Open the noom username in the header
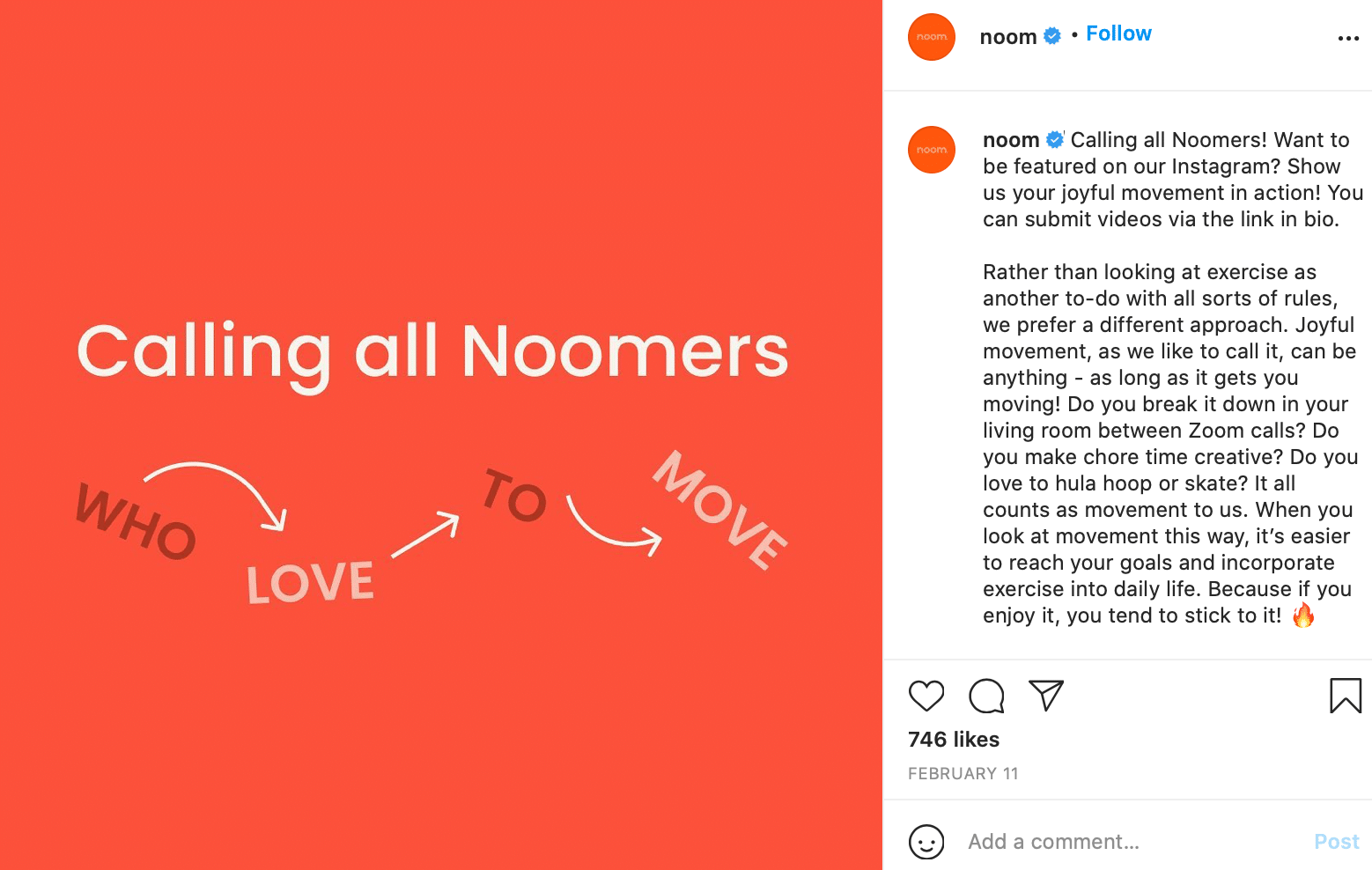1372x870 pixels. point(1008,37)
